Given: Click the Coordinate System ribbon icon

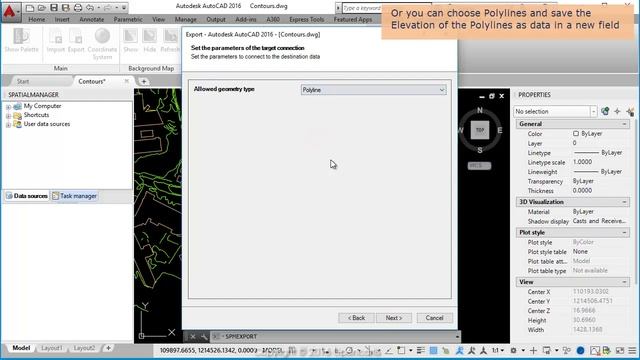Looking at the screenshot, I should point(102,44).
